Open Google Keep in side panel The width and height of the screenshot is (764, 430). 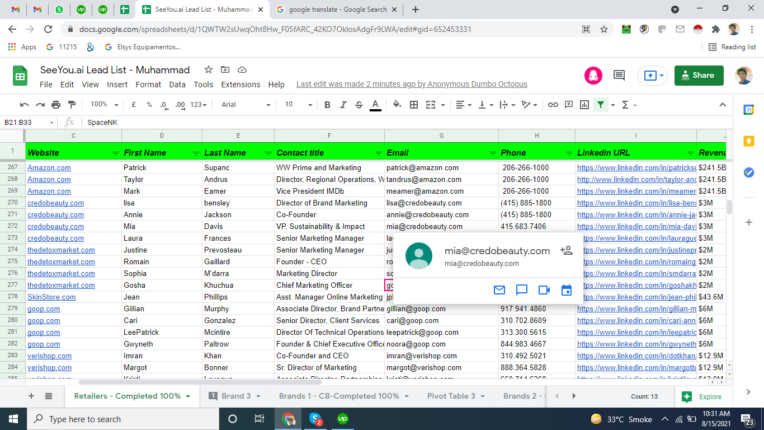coord(748,141)
